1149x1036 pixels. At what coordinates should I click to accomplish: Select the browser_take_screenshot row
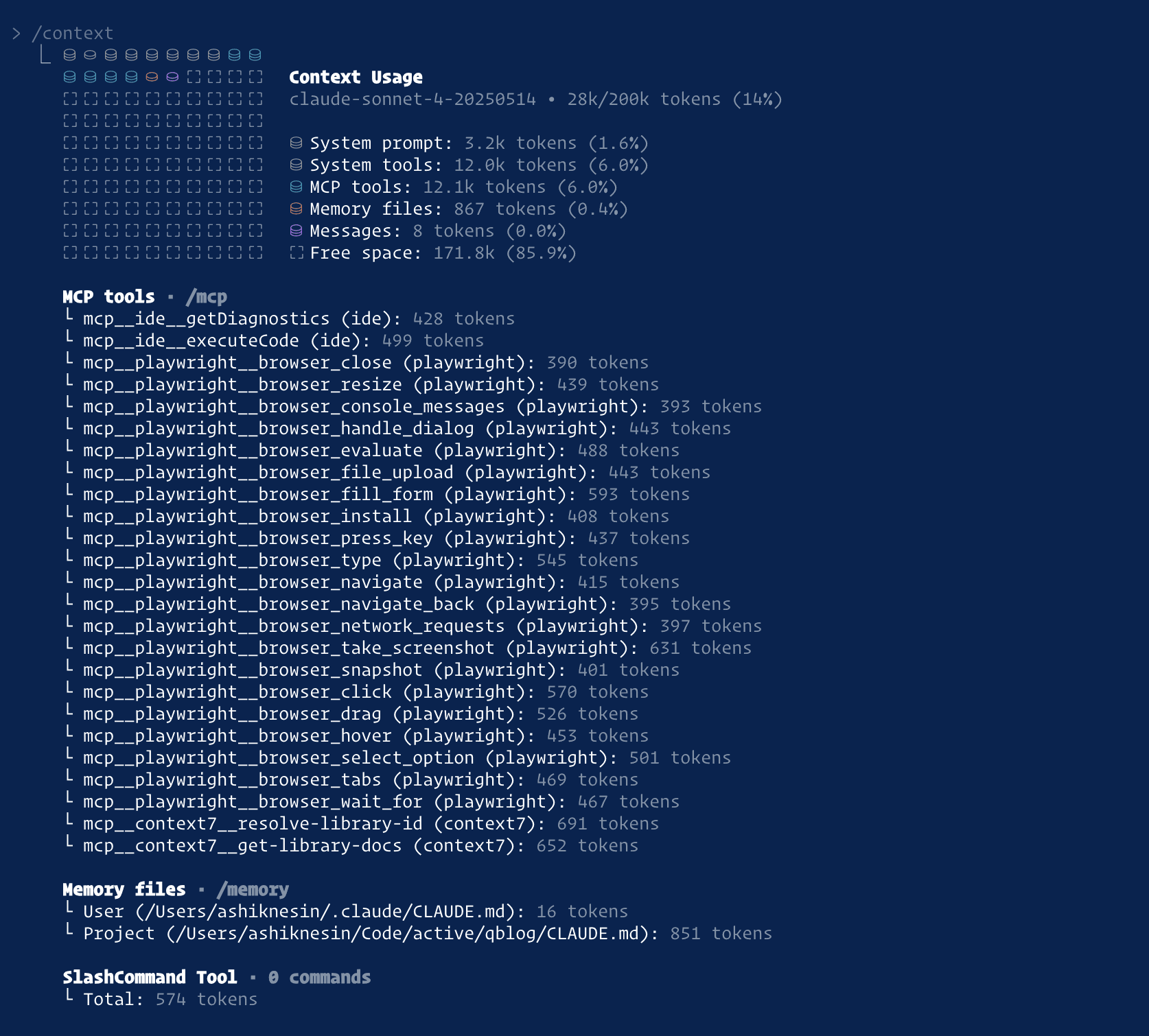click(408, 648)
